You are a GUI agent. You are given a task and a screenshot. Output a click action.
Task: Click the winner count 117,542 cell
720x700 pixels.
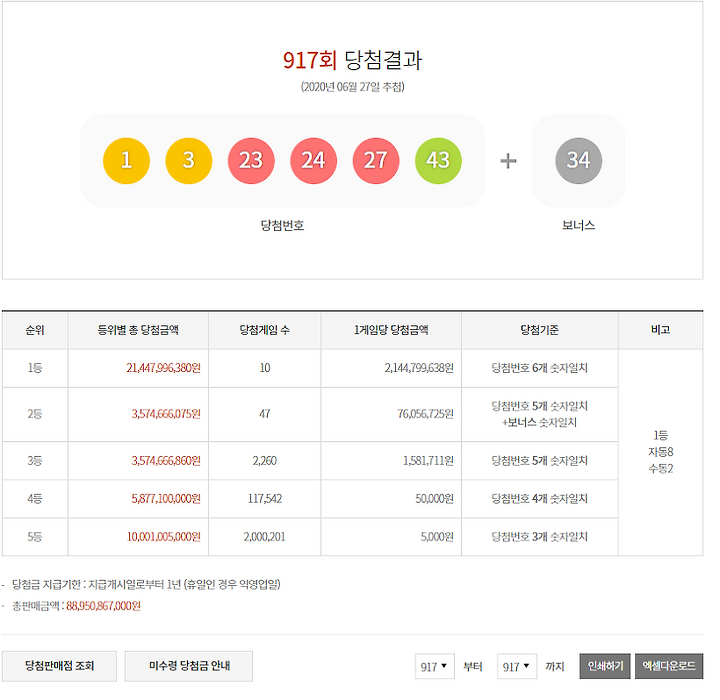[265, 499]
